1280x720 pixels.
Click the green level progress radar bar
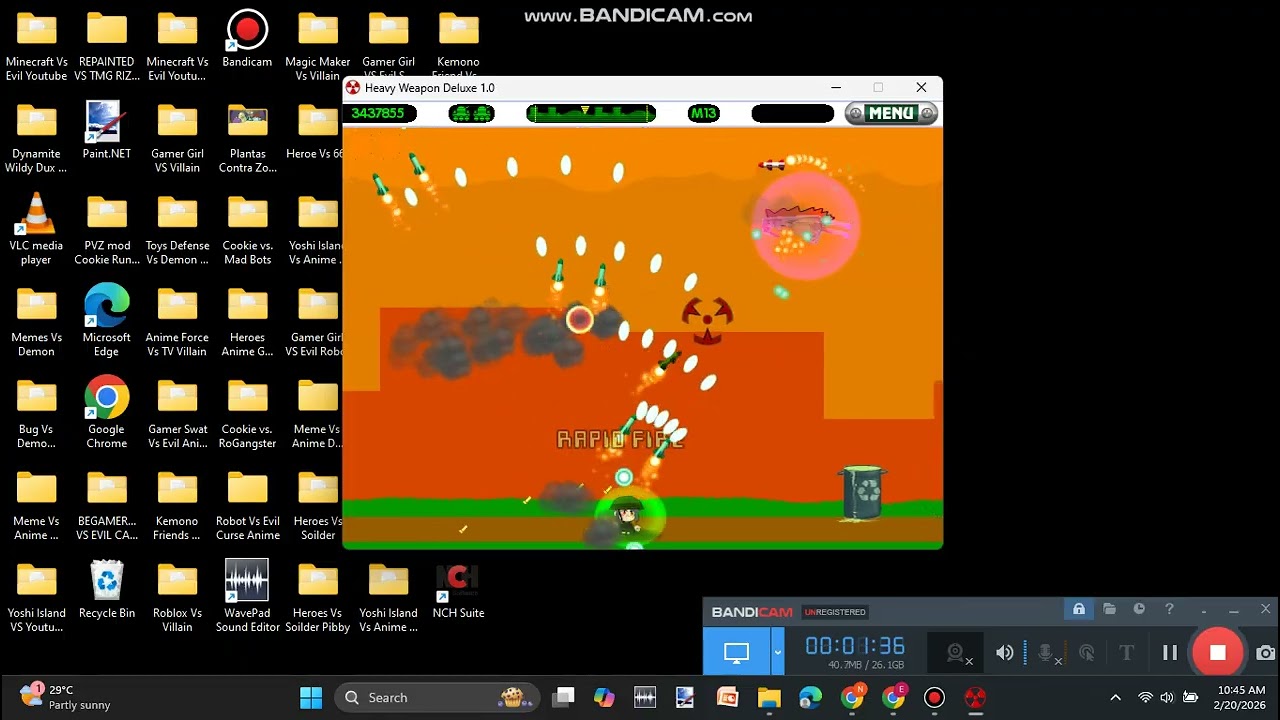(591, 113)
